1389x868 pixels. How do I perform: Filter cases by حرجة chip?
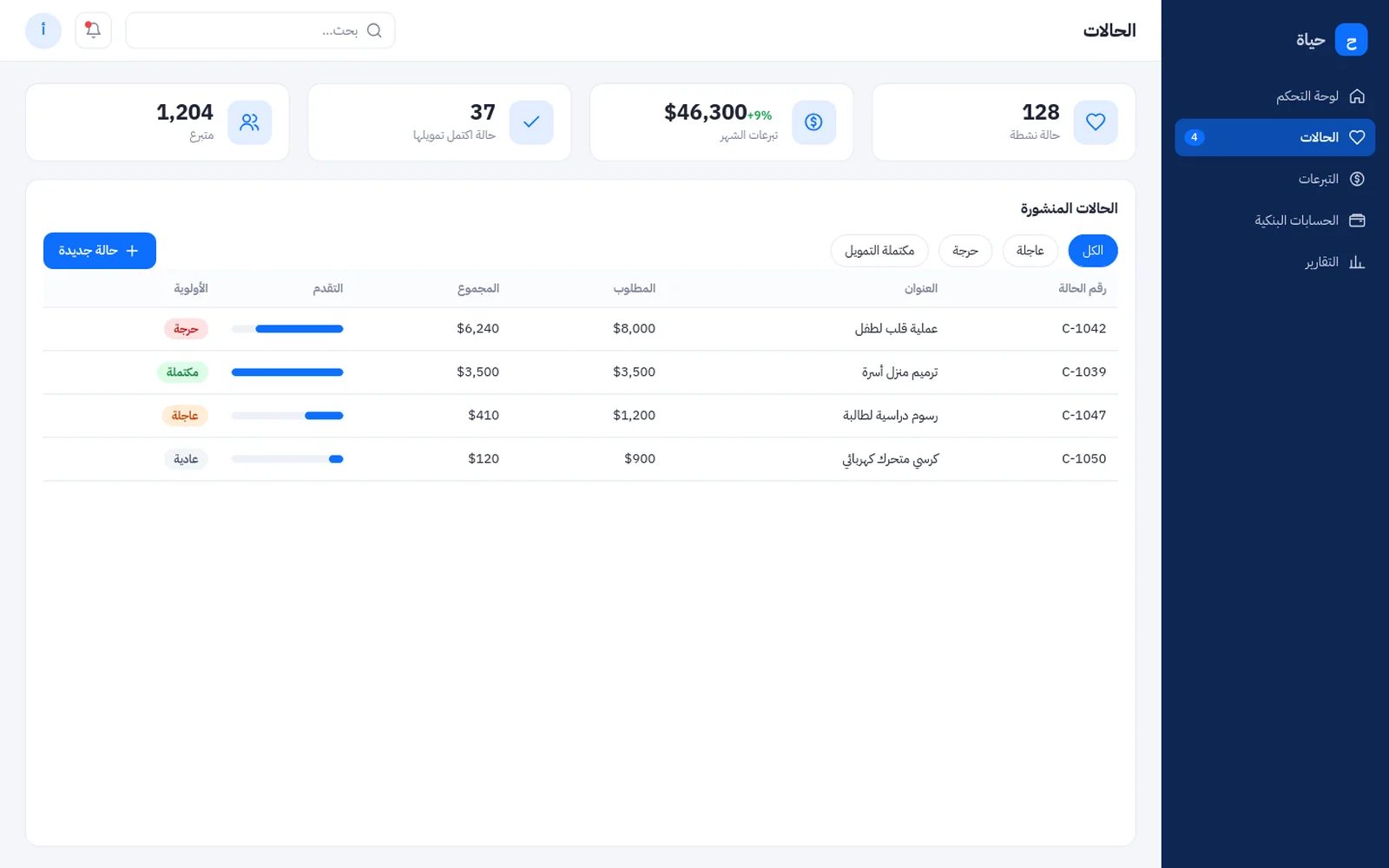965,251
